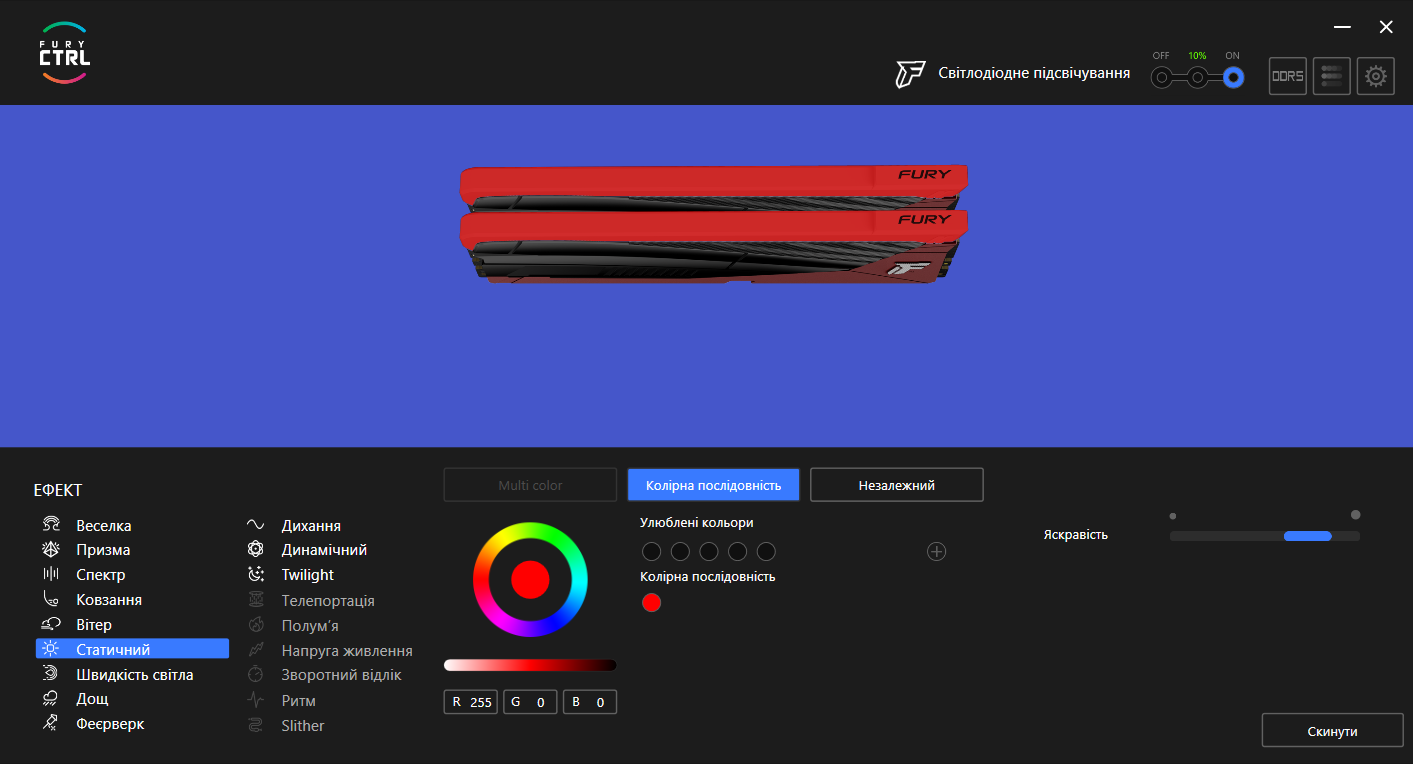Click the second empty favorite color slot
The image size is (1413, 764).
(x=680, y=551)
